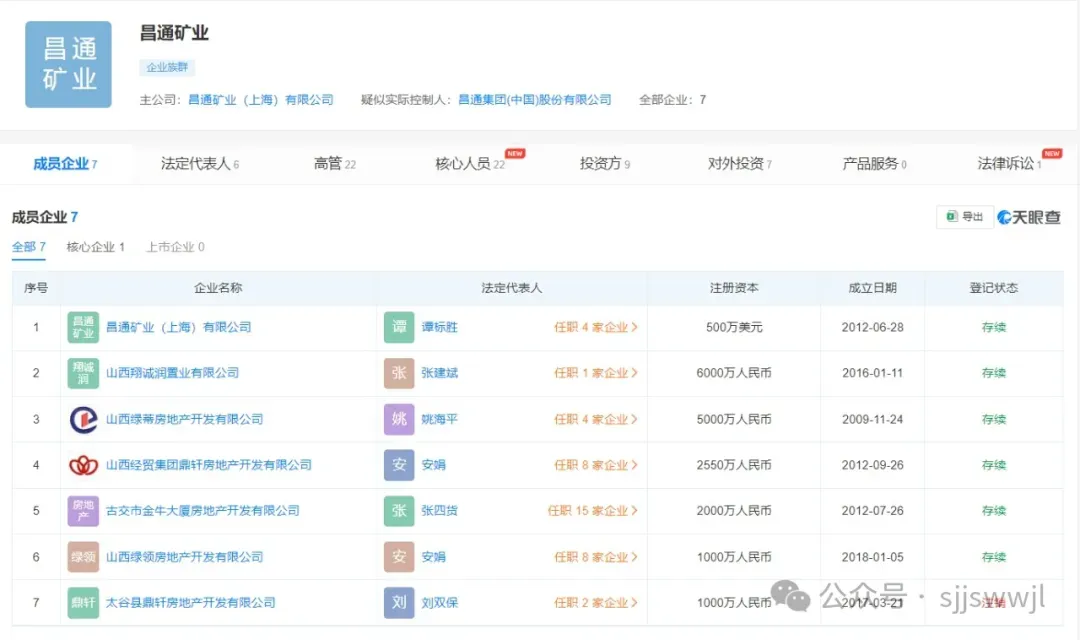Click the 企业族群 tag
The width and height of the screenshot is (1080, 640).
(x=167, y=67)
